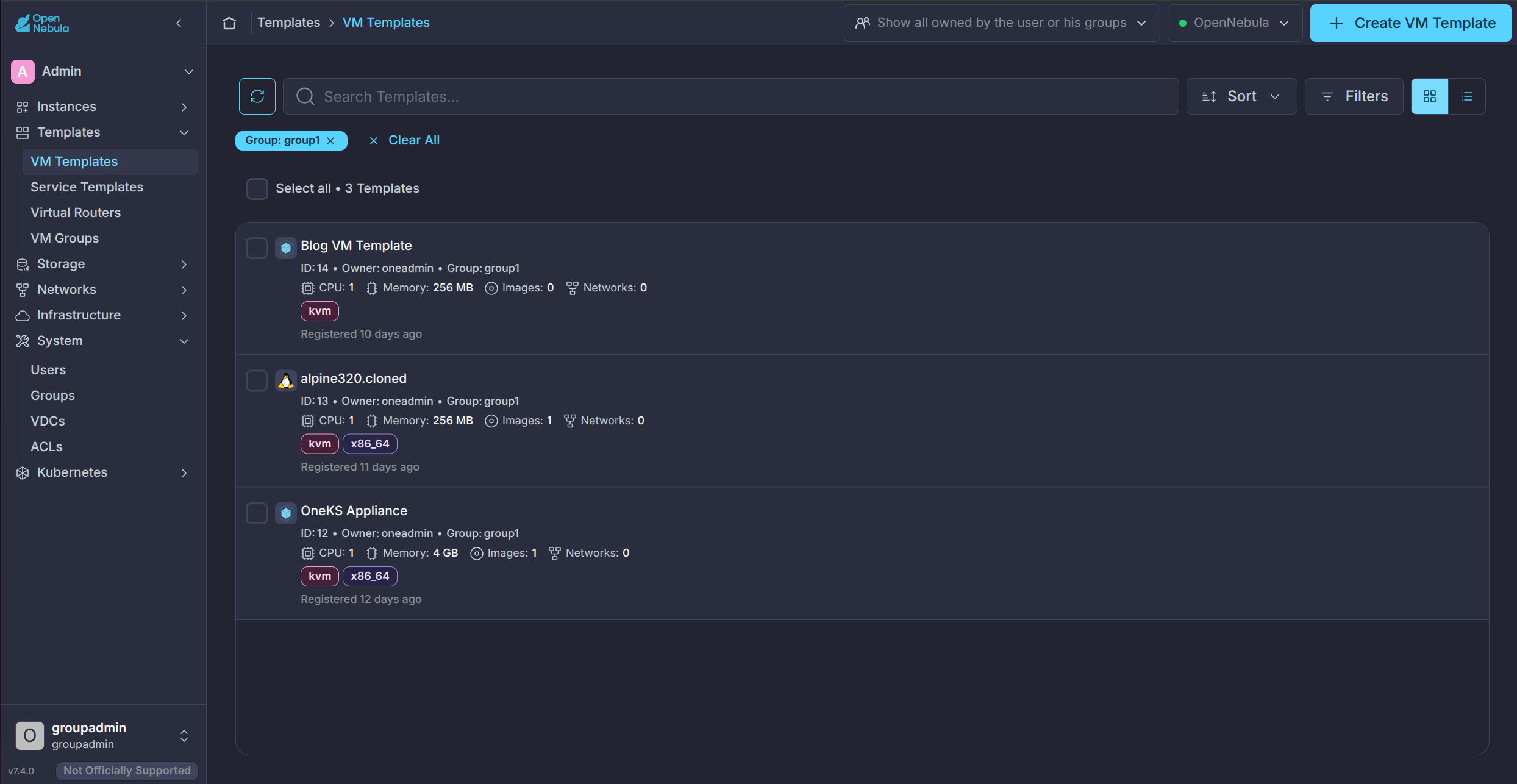Open the OneKS Appliance template title
Viewport: 1517px width, 784px height.
coord(354,511)
